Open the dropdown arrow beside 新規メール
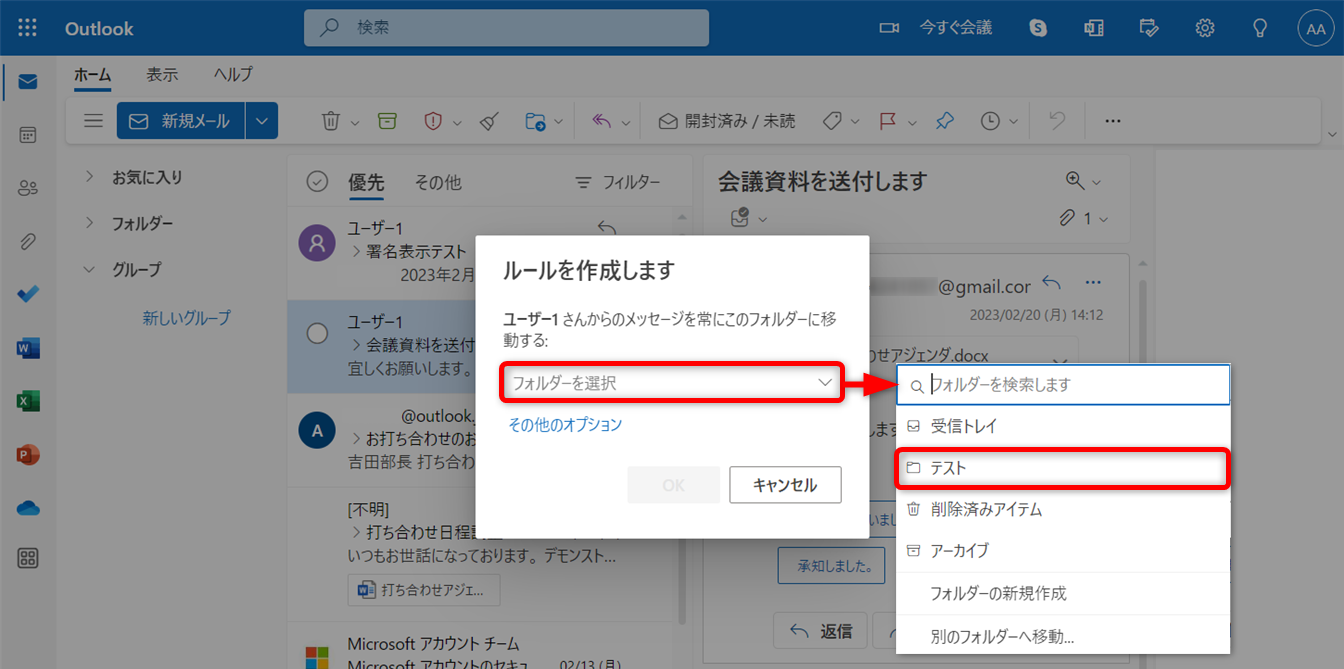The height and width of the screenshot is (669, 1344). [x=261, y=121]
